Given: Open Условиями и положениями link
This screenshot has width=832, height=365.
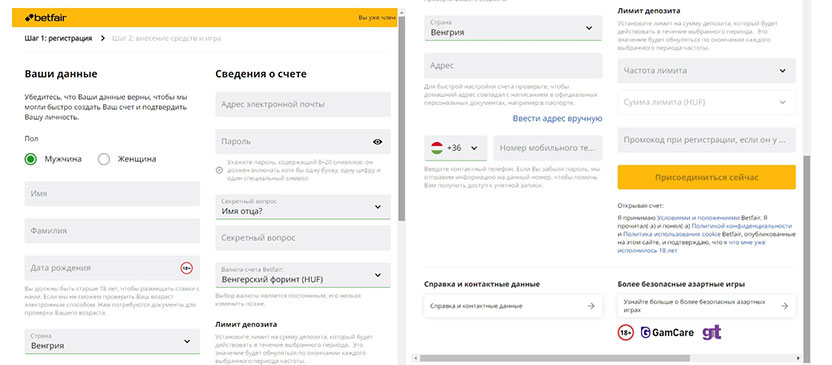Looking at the screenshot, I should click(698, 218).
